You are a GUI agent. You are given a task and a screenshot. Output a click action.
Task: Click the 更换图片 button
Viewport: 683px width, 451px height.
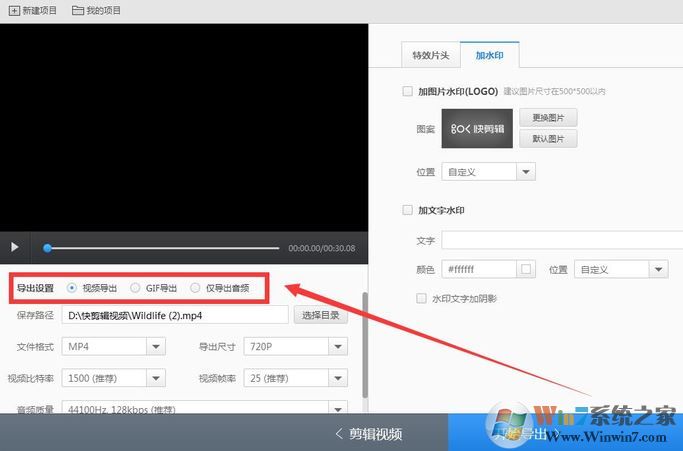point(548,118)
